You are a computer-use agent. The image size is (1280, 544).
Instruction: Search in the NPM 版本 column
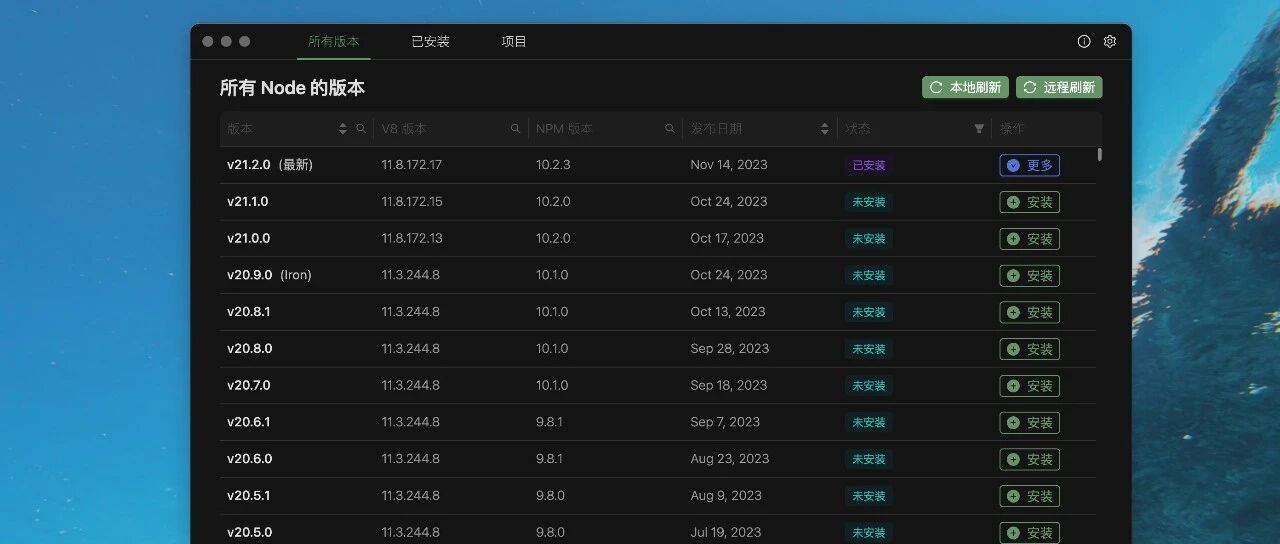point(670,129)
